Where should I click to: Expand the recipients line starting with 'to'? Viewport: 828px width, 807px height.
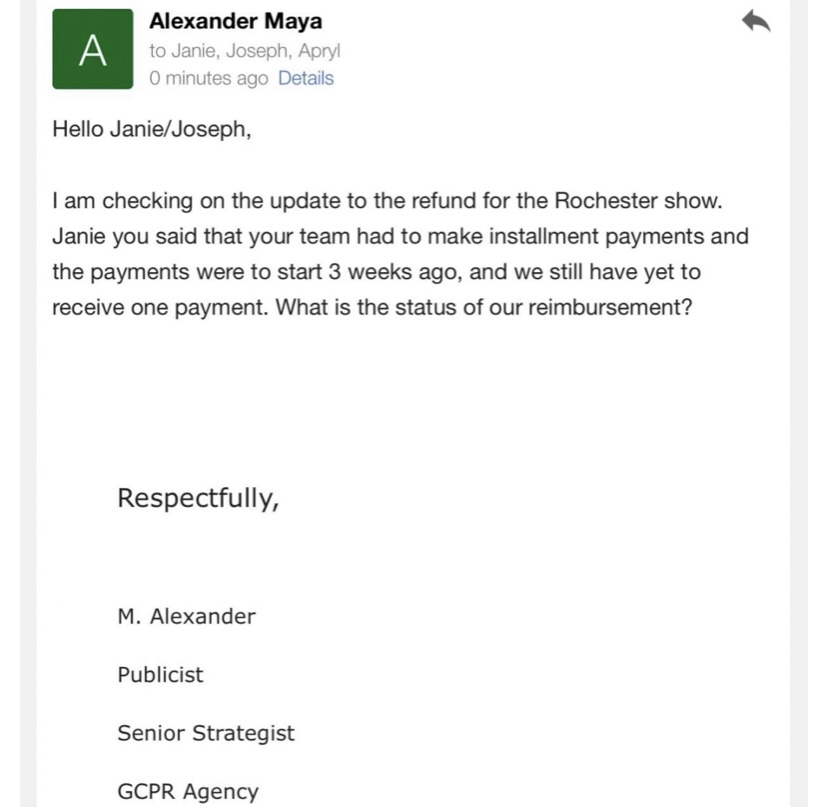pyautogui.click(x=244, y=51)
